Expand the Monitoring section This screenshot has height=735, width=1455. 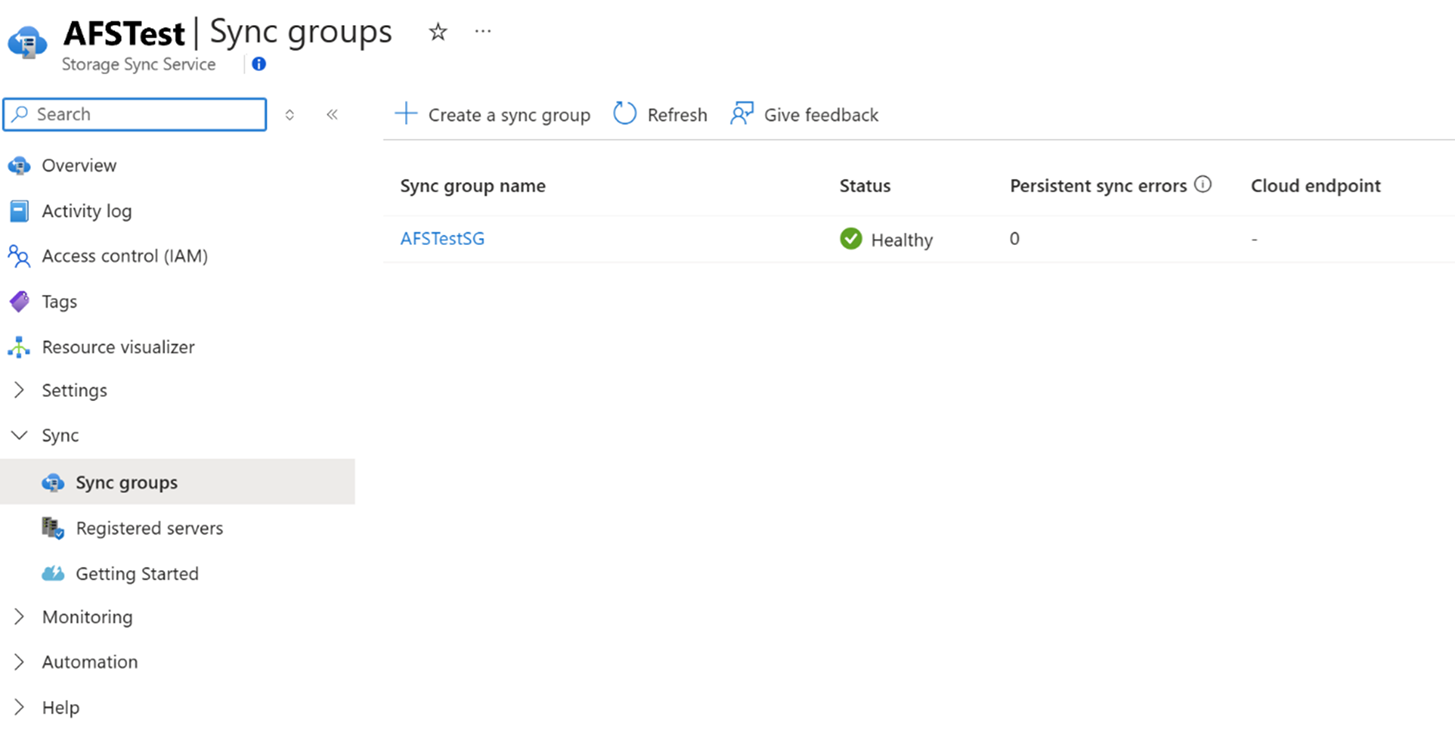(x=17, y=617)
